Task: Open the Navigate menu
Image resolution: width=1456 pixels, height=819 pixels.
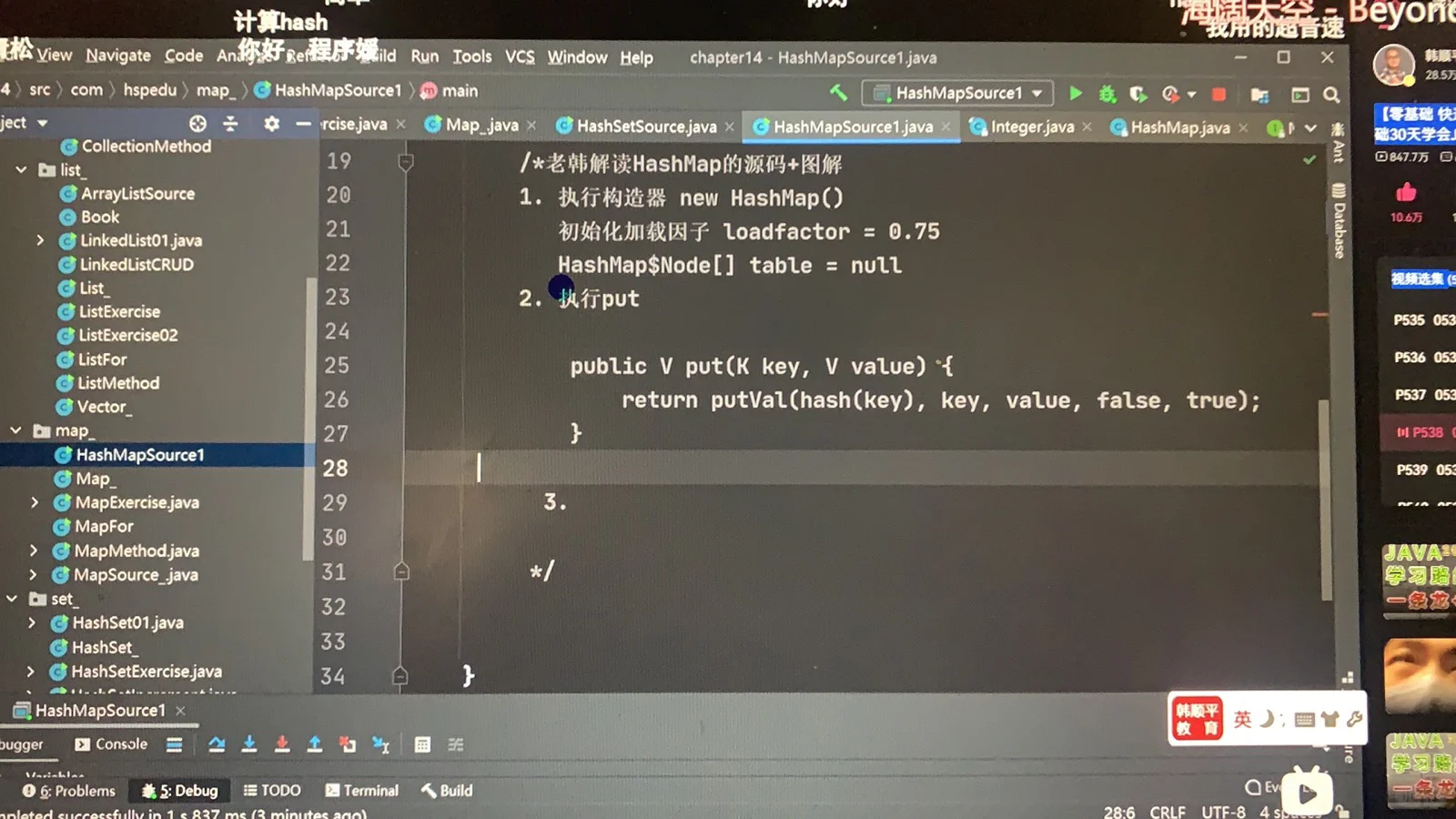Action: click(117, 56)
